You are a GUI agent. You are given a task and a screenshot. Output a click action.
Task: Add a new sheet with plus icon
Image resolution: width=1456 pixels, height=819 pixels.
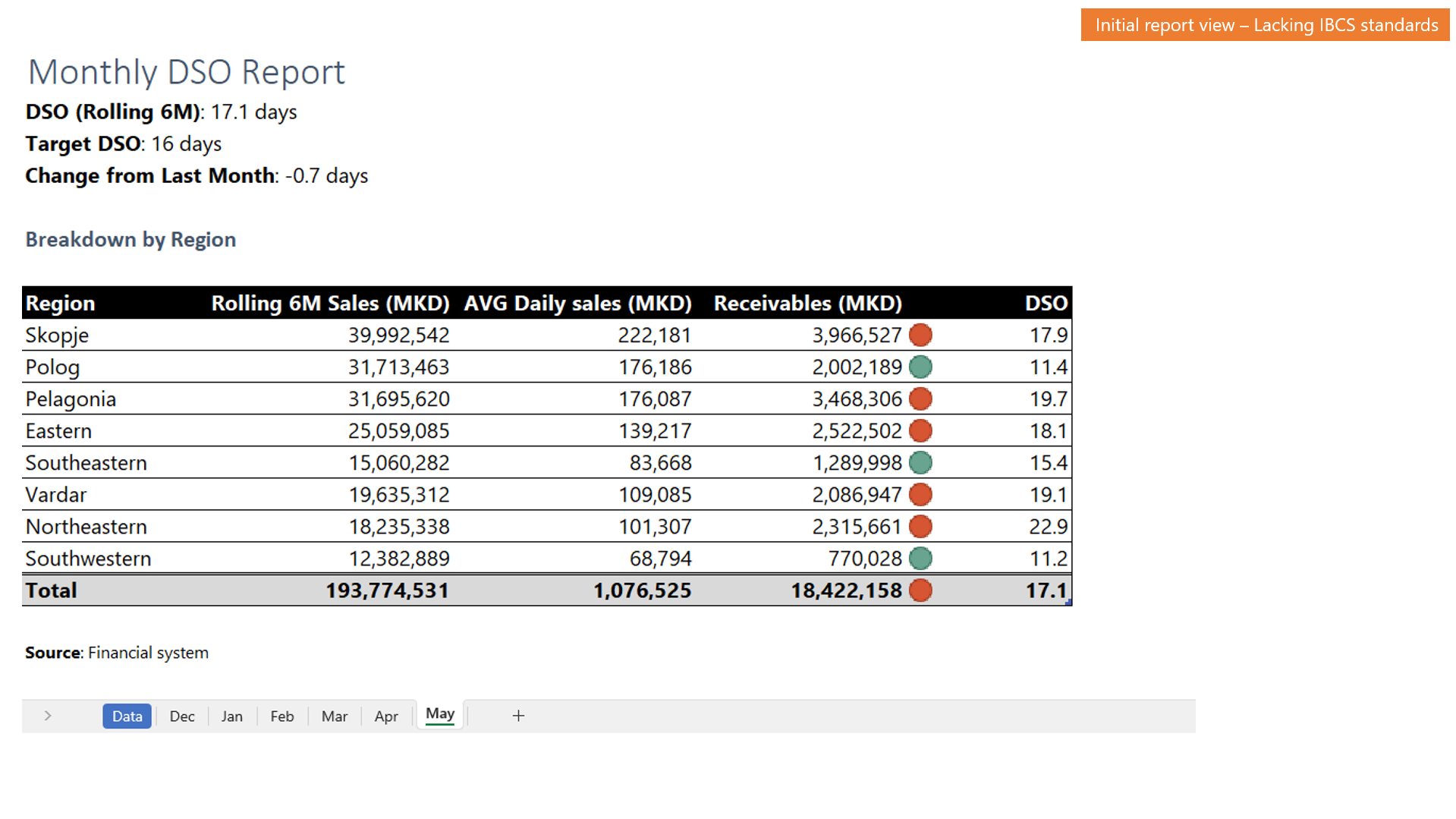click(x=518, y=716)
